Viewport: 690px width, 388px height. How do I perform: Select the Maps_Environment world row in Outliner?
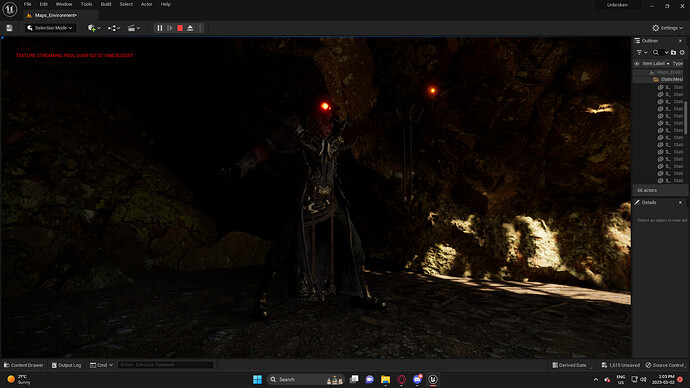tap(659, 72)
